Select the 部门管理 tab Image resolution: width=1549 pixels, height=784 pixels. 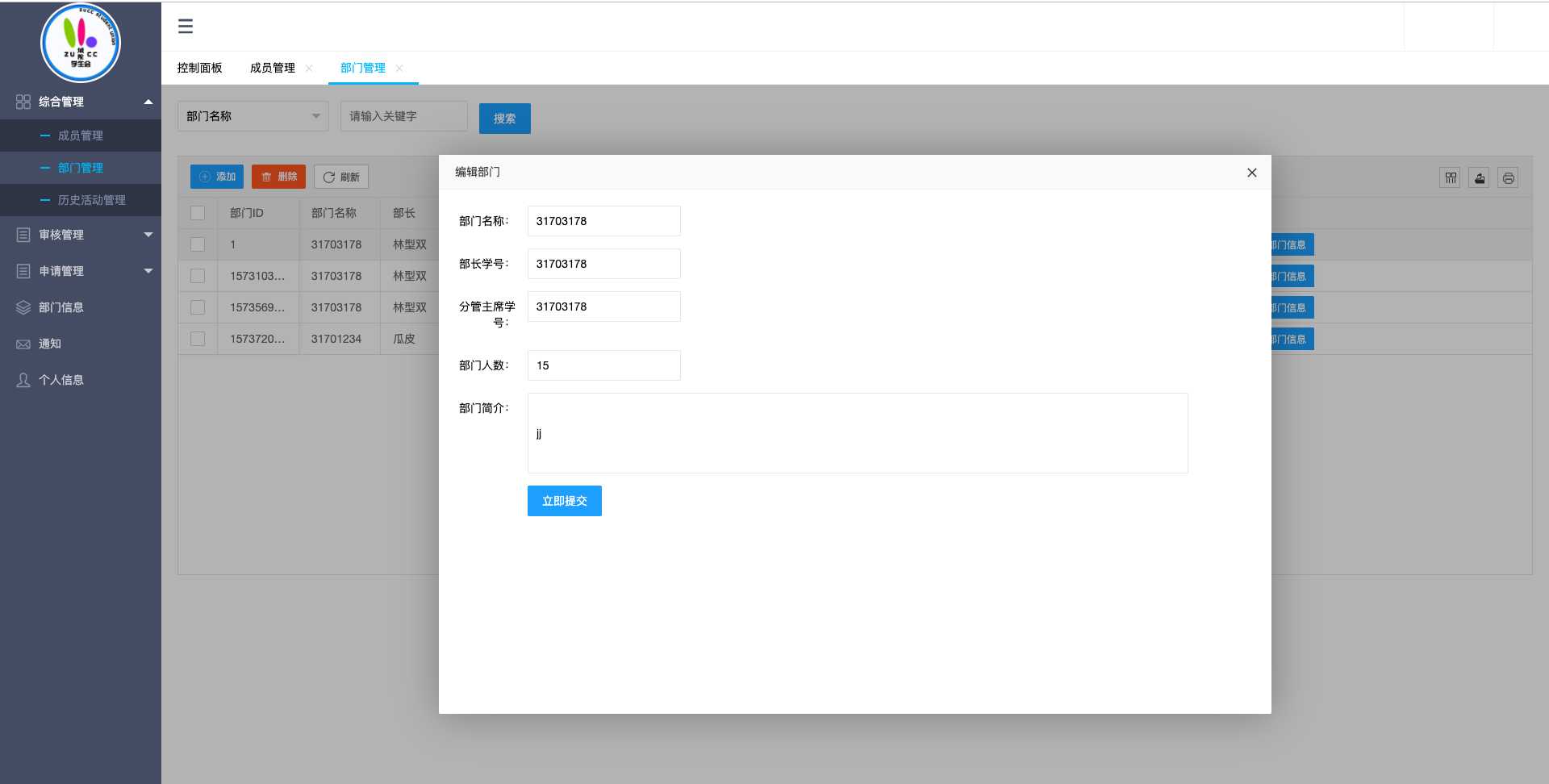363,68
